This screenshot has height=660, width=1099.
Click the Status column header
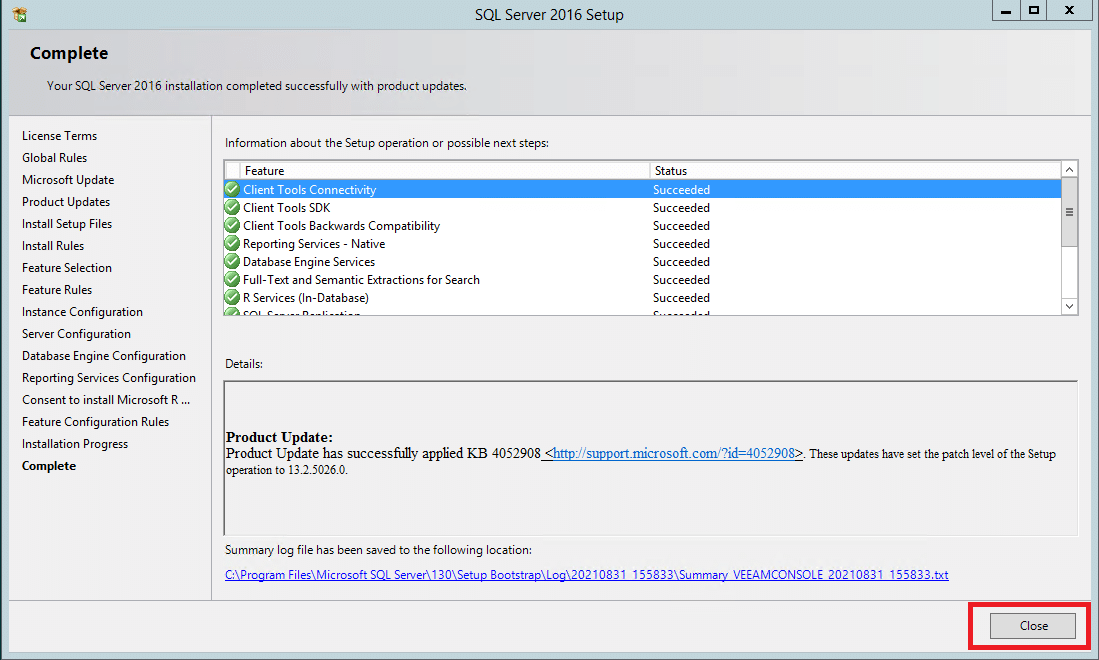tap(855, 170)
